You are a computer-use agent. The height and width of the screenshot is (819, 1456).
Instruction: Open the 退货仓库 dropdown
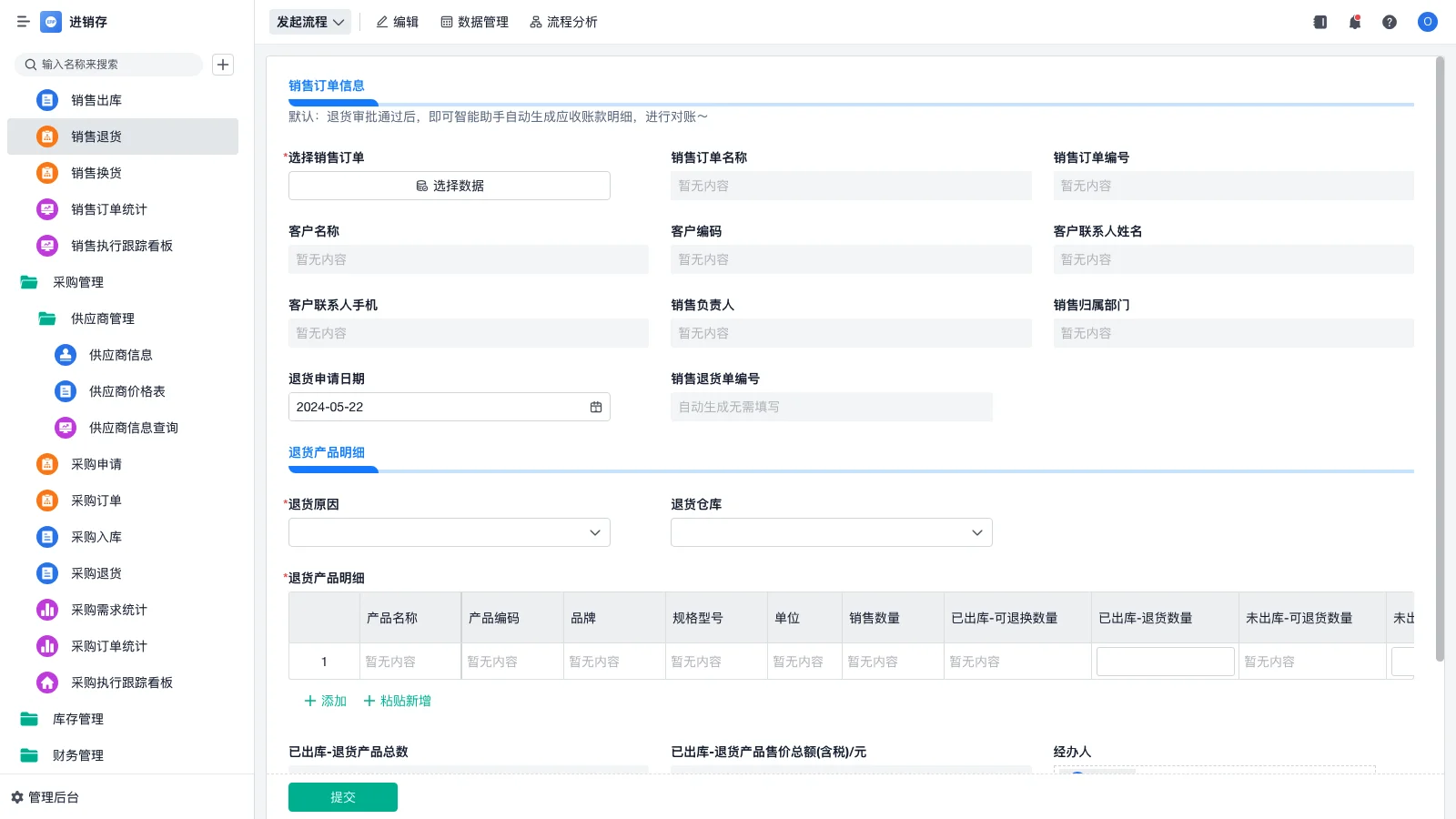coord(832,532)
